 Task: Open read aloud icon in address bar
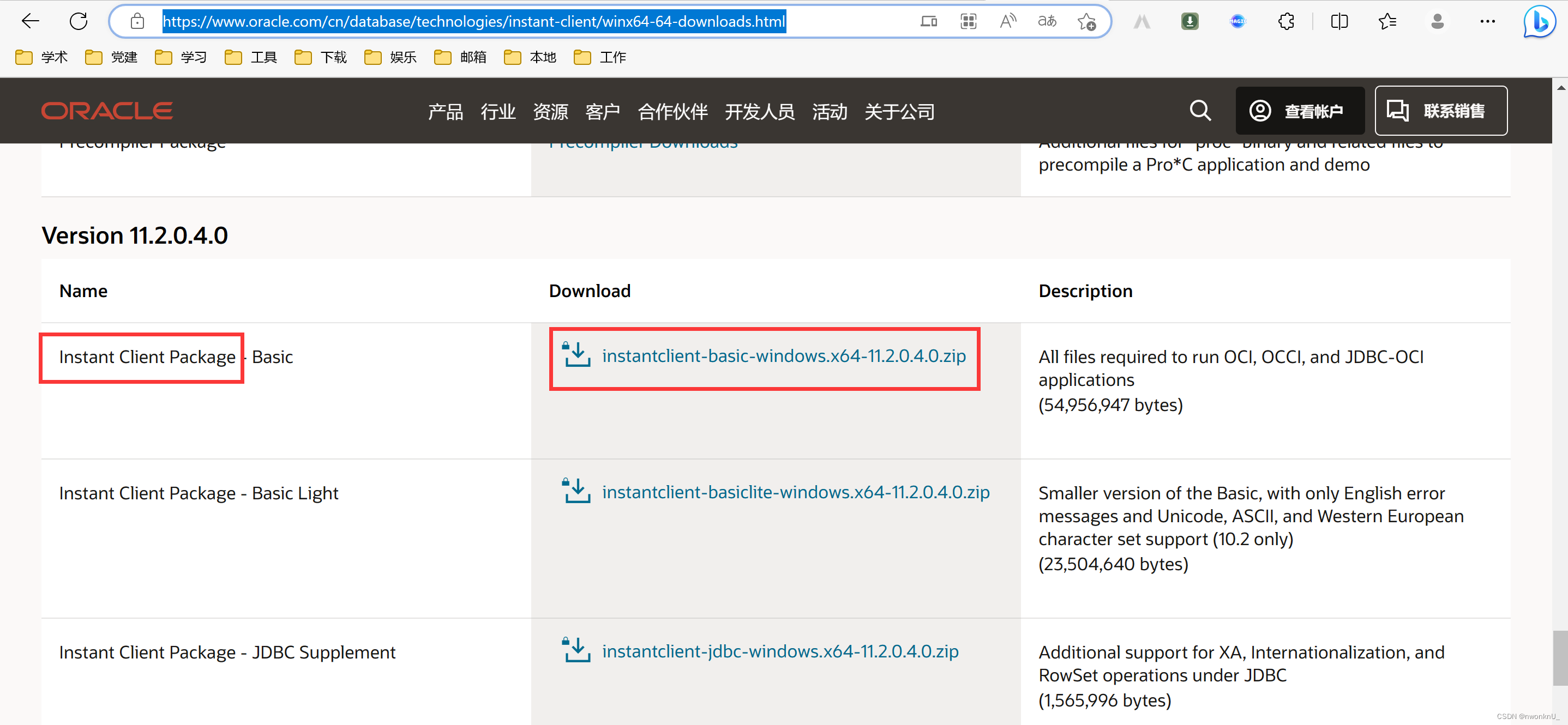[1007, 21]
